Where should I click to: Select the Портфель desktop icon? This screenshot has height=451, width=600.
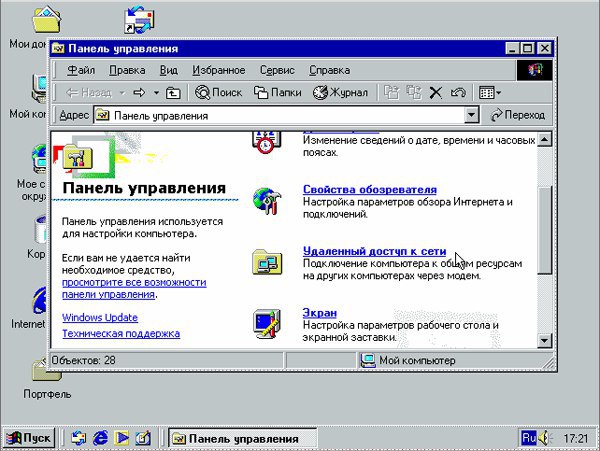(47, 379)
